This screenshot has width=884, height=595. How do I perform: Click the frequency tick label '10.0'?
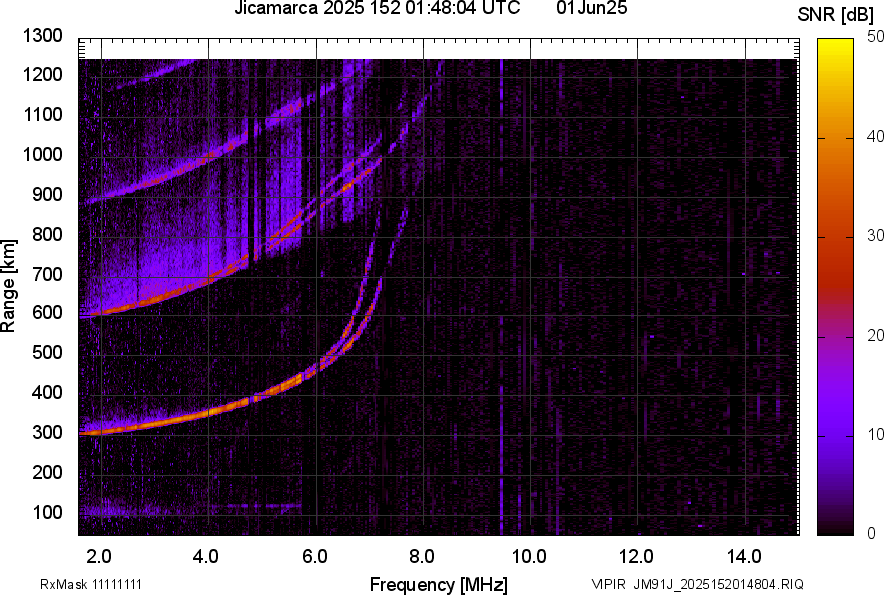(x=529, y=557)
